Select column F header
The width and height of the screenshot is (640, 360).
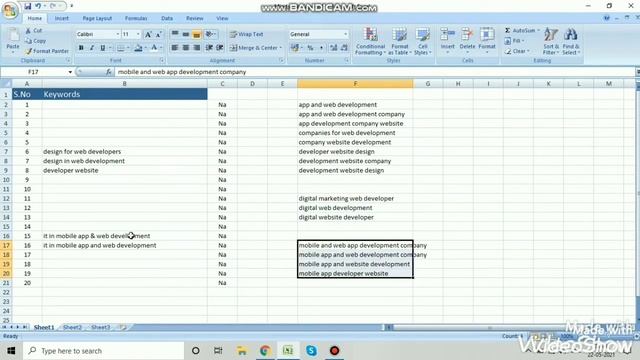coord(355,84)
